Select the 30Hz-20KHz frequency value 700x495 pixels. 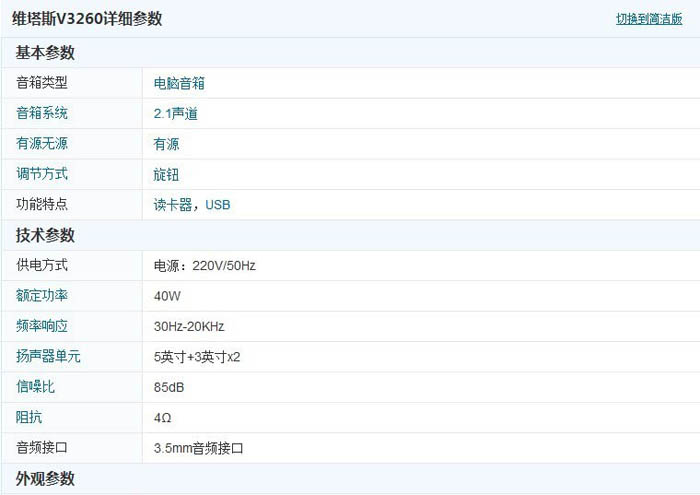coord(189,327)
